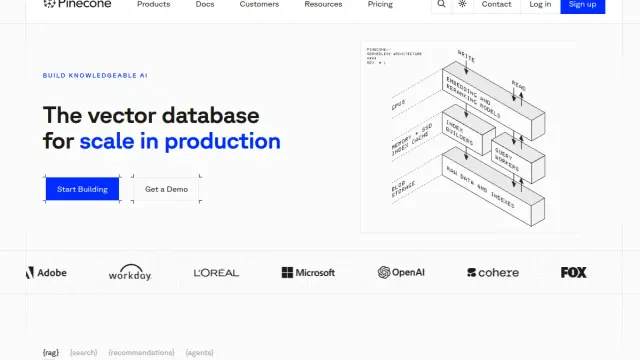This screenshot has height=360, width=640.
Task: Open the Customers menu item
Action: click(259, 4)
